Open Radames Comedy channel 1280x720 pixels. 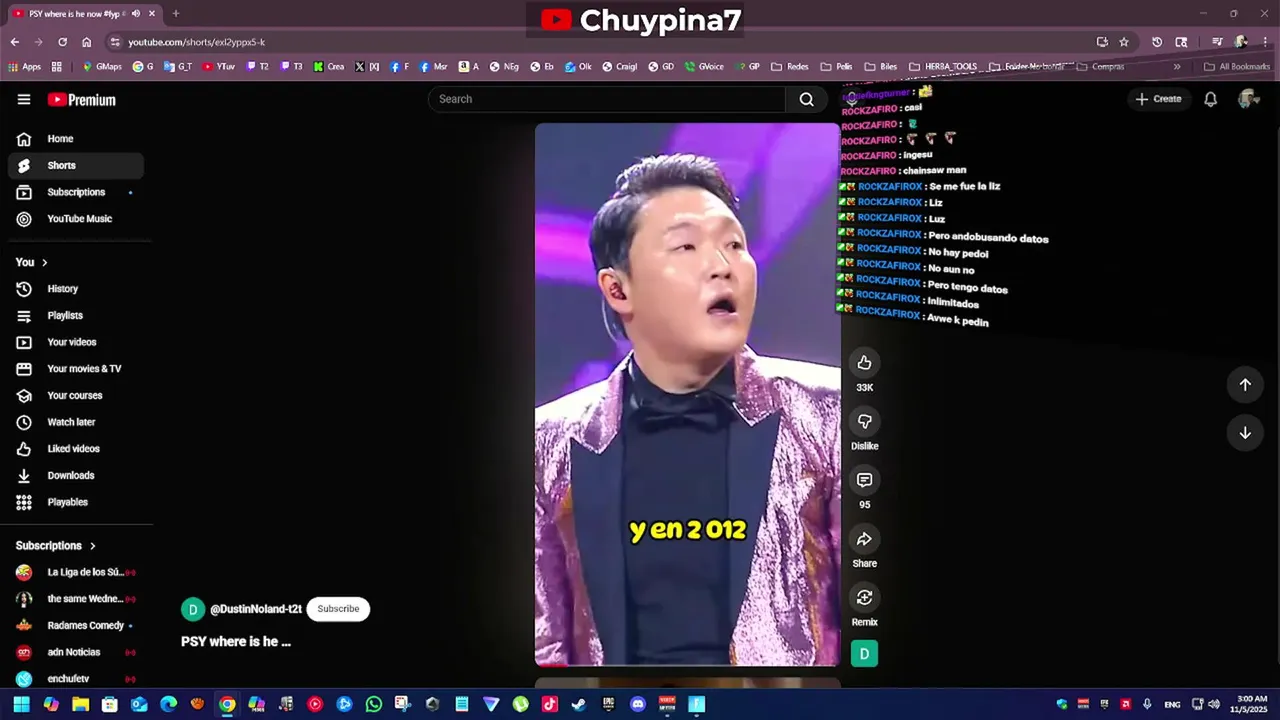pos(76,625)
